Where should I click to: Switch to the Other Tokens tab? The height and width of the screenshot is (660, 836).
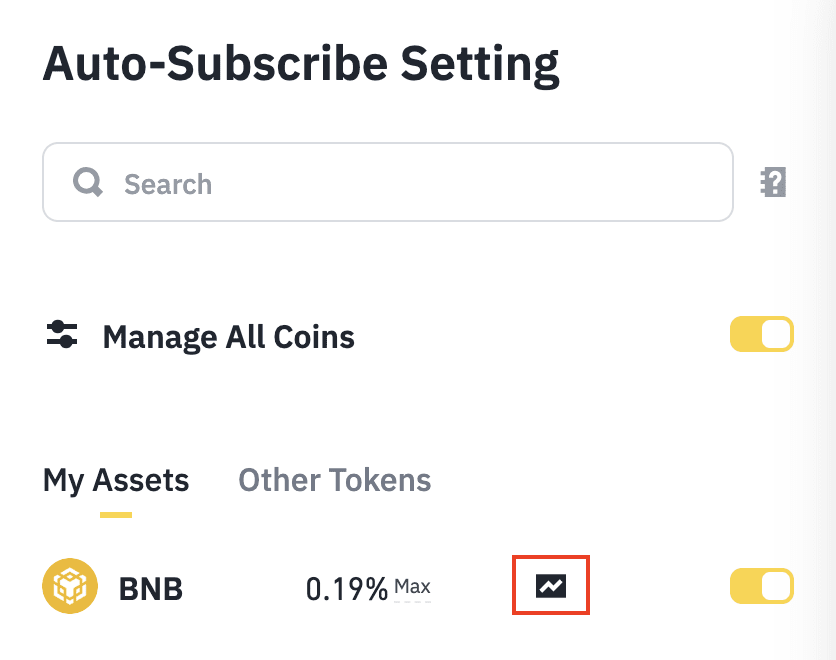[334, 480]
